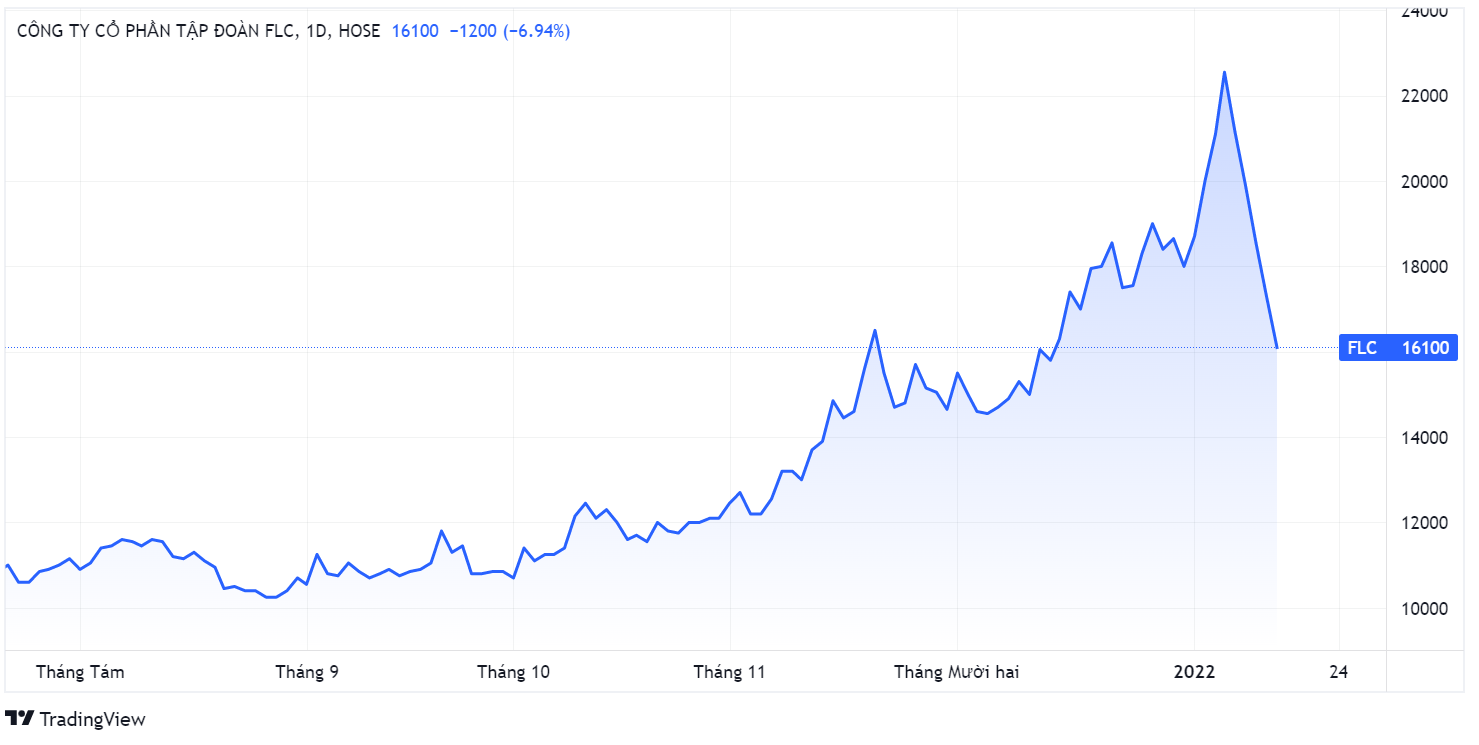Viewport: 1479px width, 745px height.
Task: Click the highest peak of the price line
Action: click(1224, 72)
